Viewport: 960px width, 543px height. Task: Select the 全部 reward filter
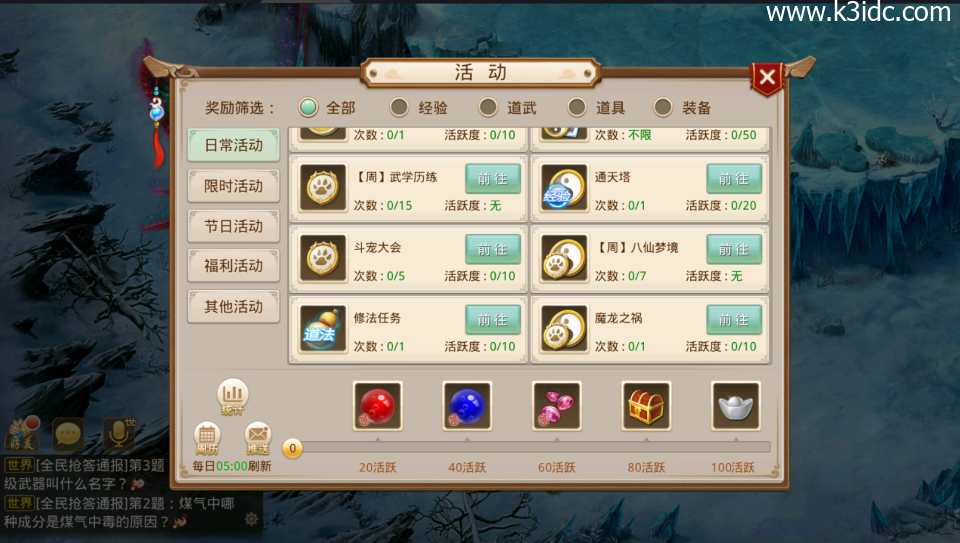pos(328,108)
